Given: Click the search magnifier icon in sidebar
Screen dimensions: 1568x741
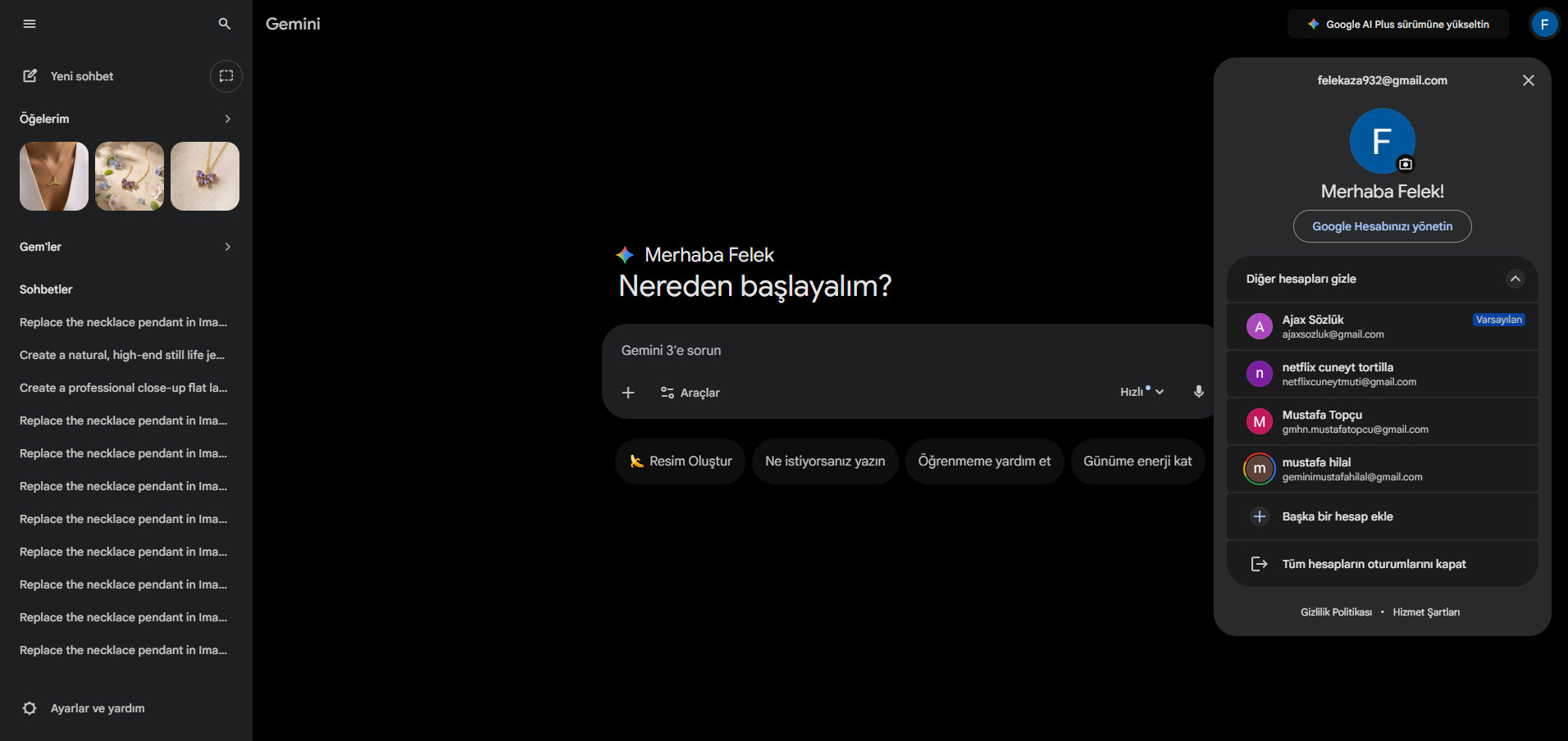Looking at the screenshot, I should point(225,24).
